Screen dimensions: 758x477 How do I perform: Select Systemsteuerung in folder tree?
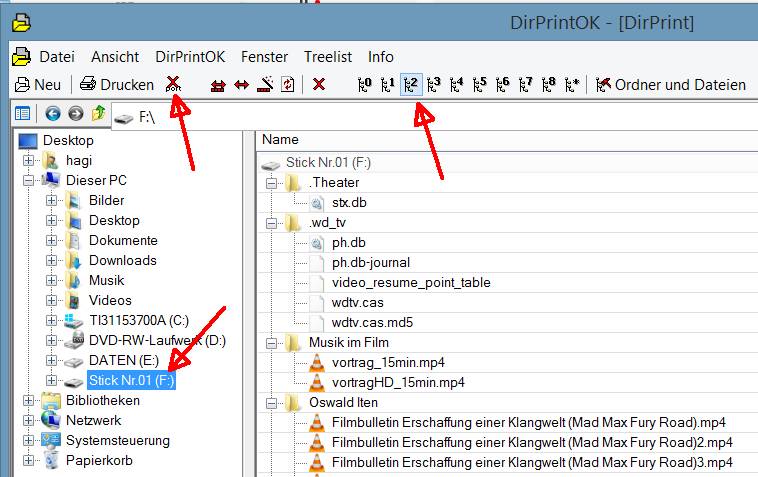coord(118,440)
